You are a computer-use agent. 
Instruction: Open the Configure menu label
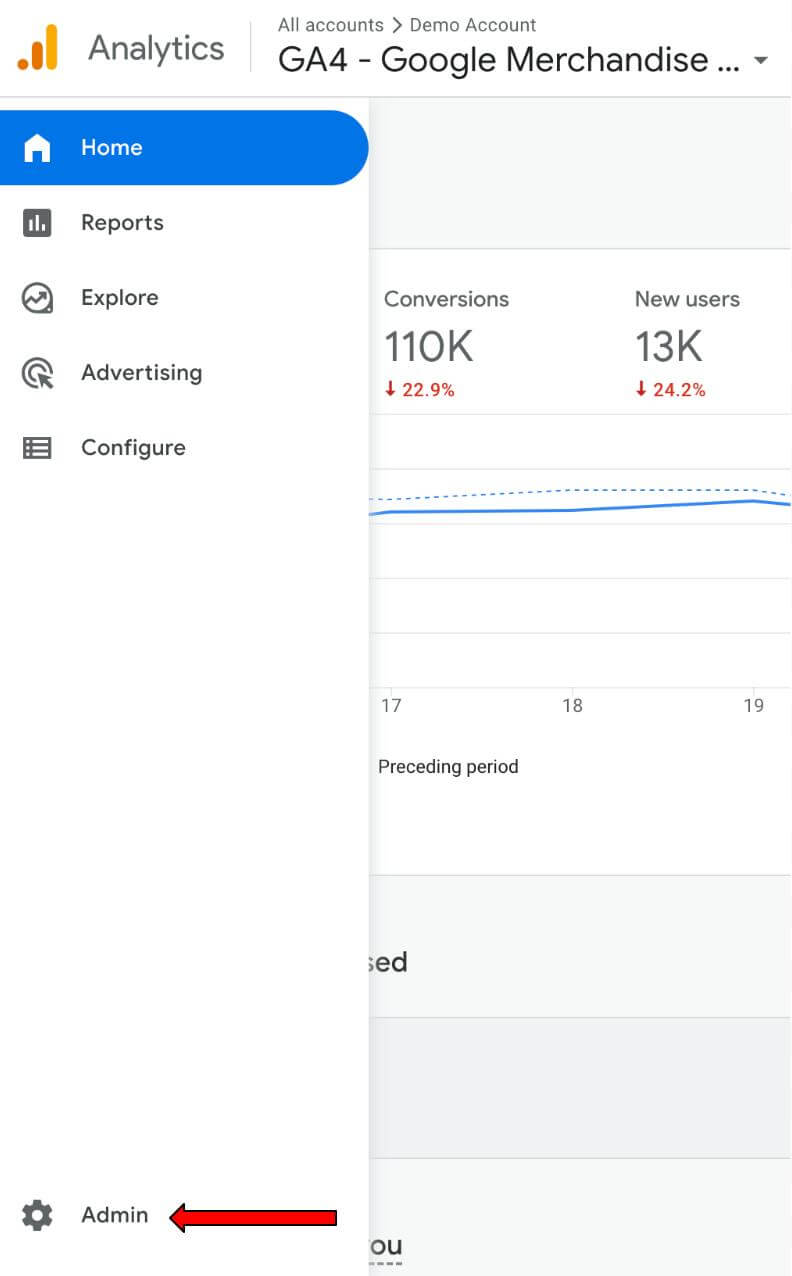click(133, 448)
